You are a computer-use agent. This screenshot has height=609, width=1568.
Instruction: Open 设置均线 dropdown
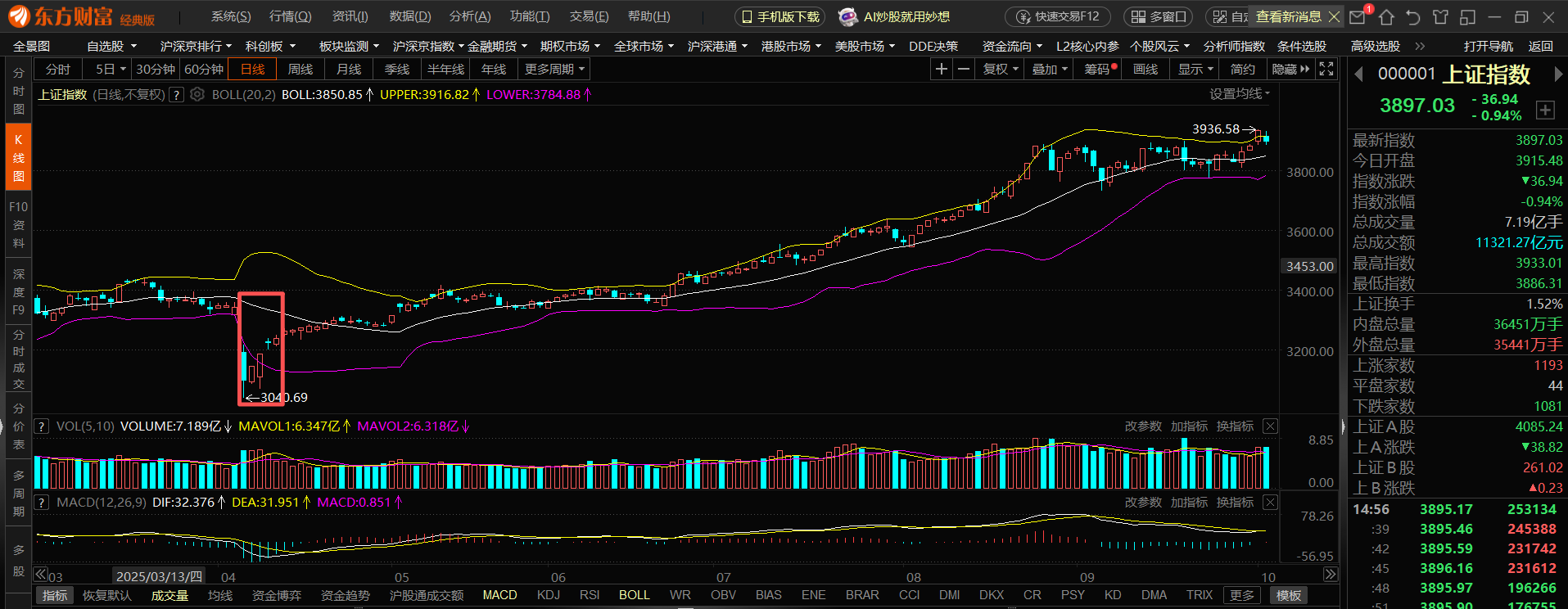(1240, 94)
